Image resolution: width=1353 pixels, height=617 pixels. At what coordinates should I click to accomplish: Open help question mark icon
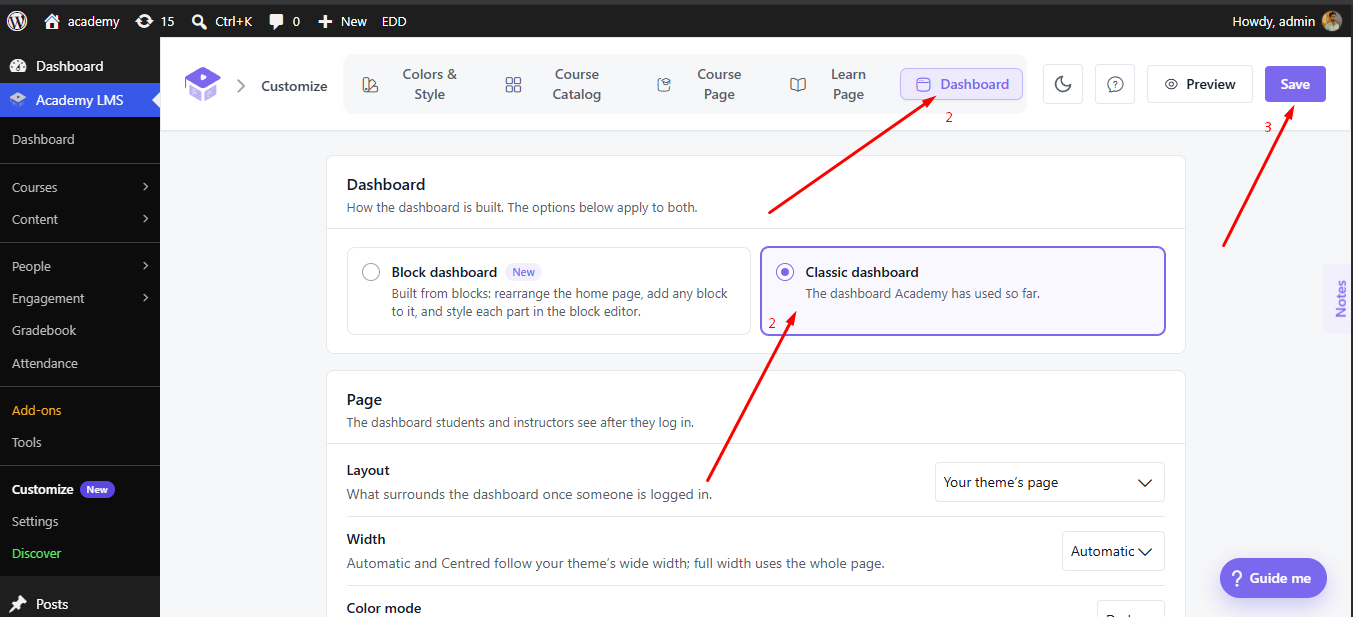pyautogui.click(x=1115, y=84)
